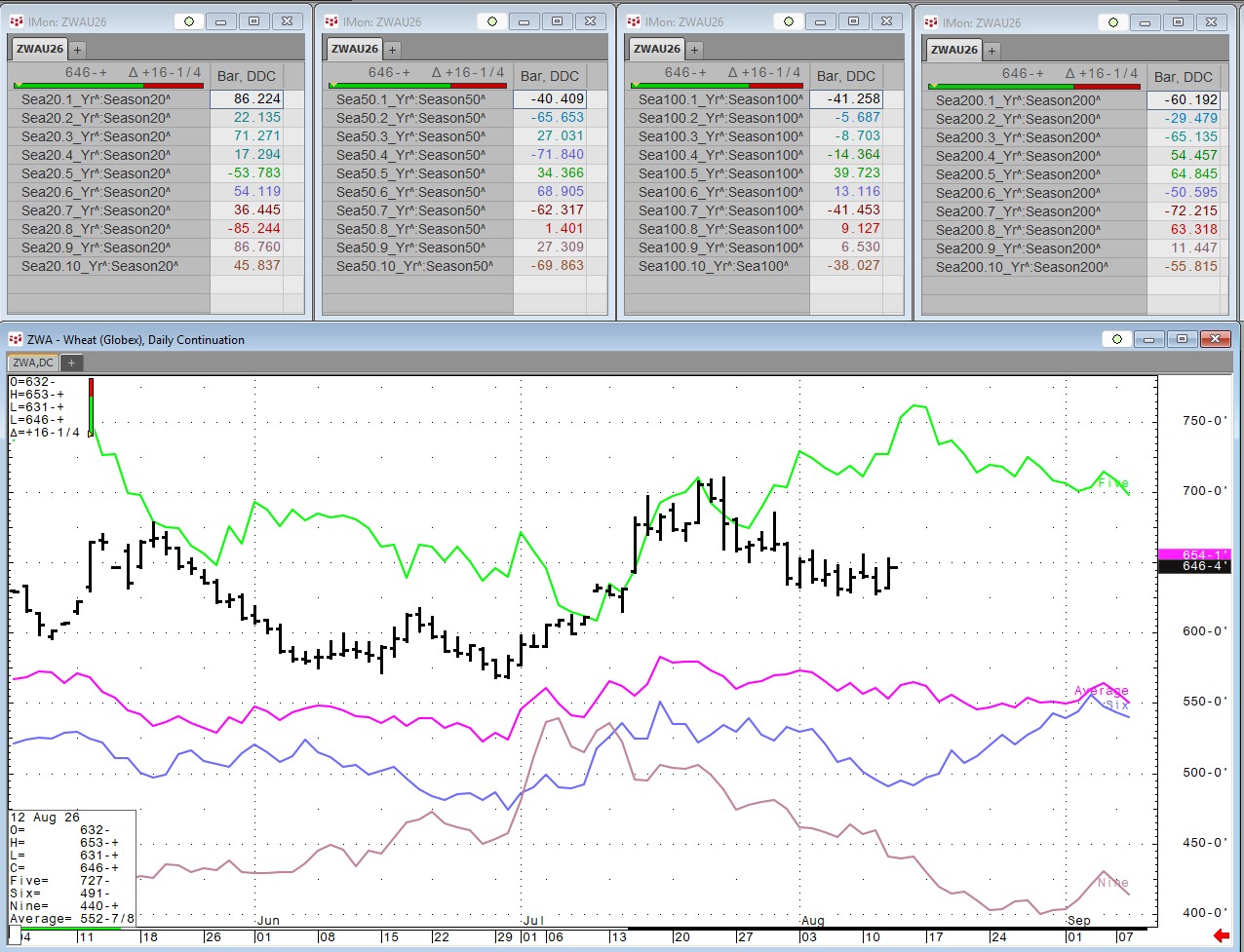This screenshot has width=1244, height=952.
Task: Click the value 86.224 in Season20 window
Action: tap(257, 98)
